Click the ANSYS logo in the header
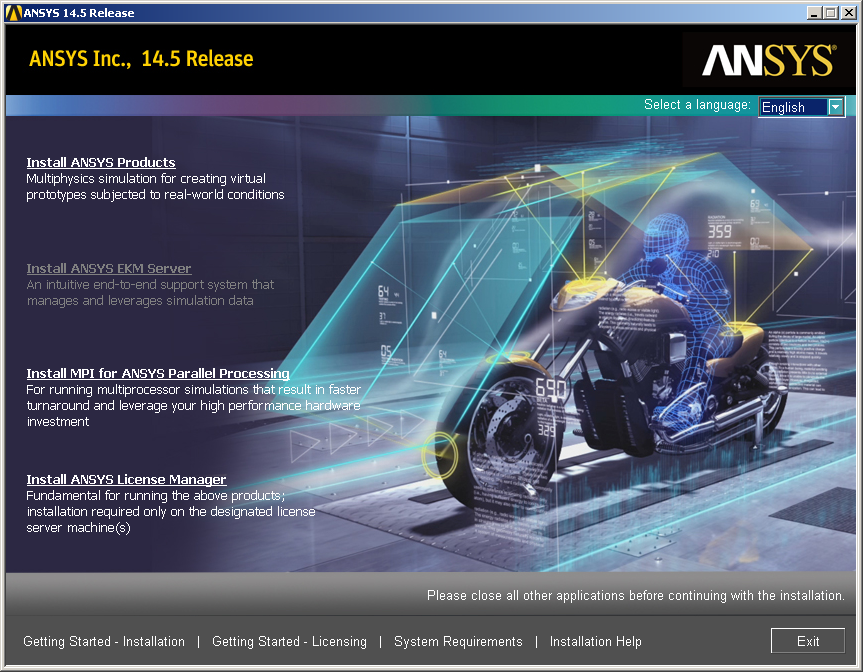Screen dimensions: 863x672 point(769,60)
